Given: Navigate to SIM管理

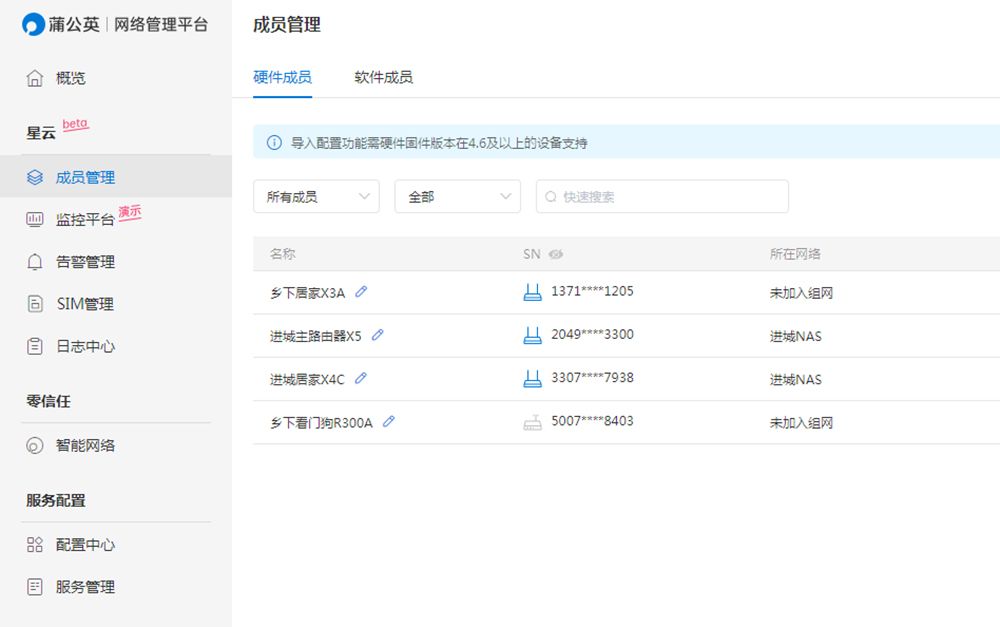Looking at the screenshot, I should [x=84, y=304].
